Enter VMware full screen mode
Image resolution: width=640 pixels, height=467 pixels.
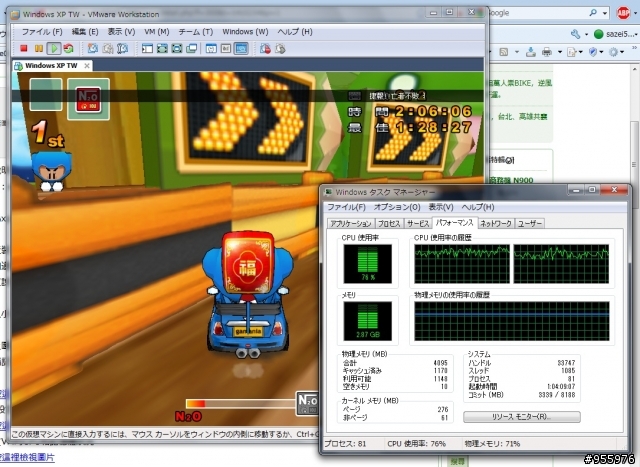pyautogui.click(x=162, y=49)
